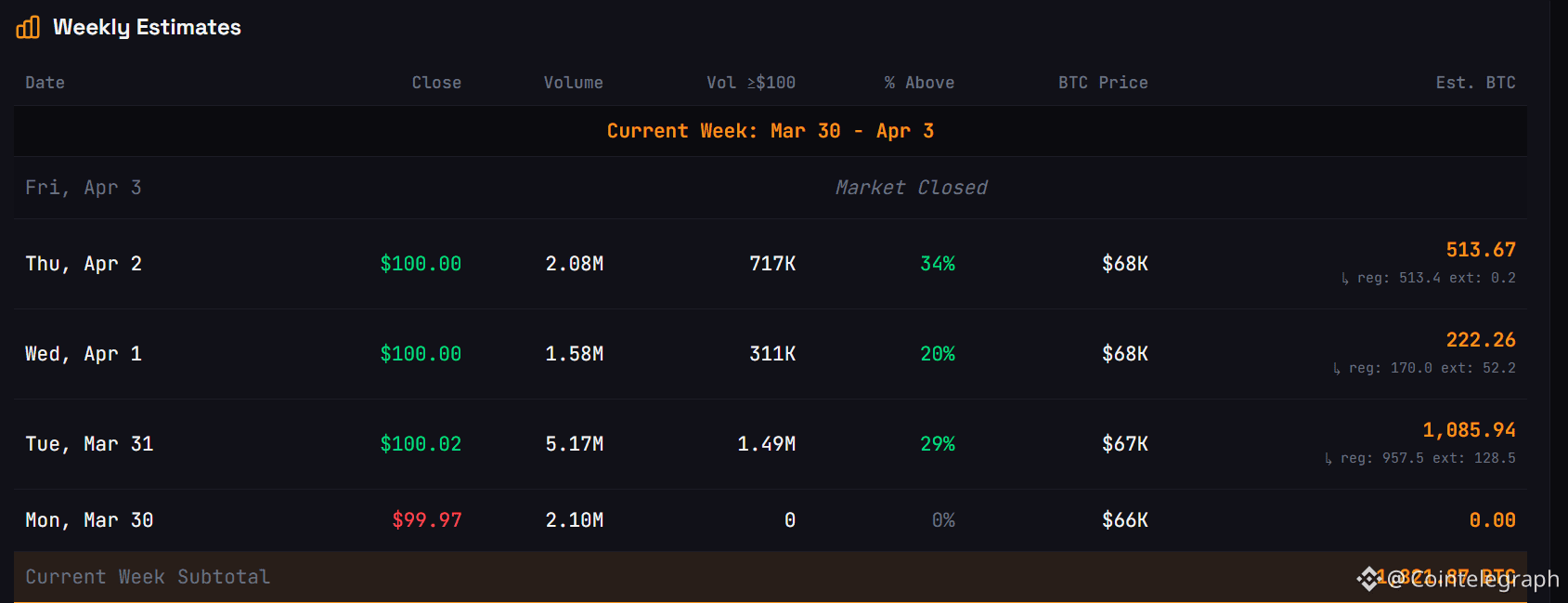Click the Est. BTC column header

[1475, 83]
